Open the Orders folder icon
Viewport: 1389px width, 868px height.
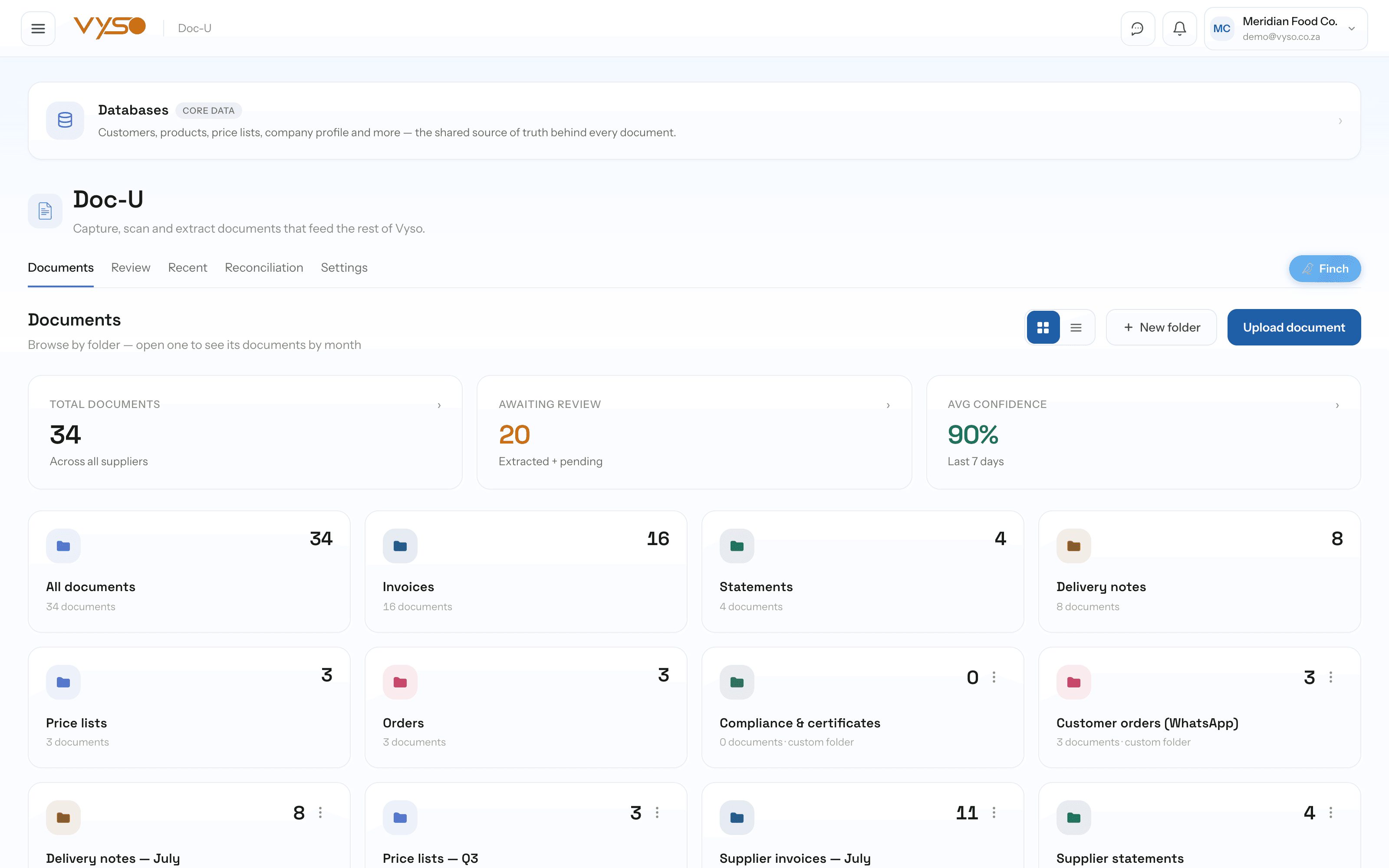click(400, 682)
